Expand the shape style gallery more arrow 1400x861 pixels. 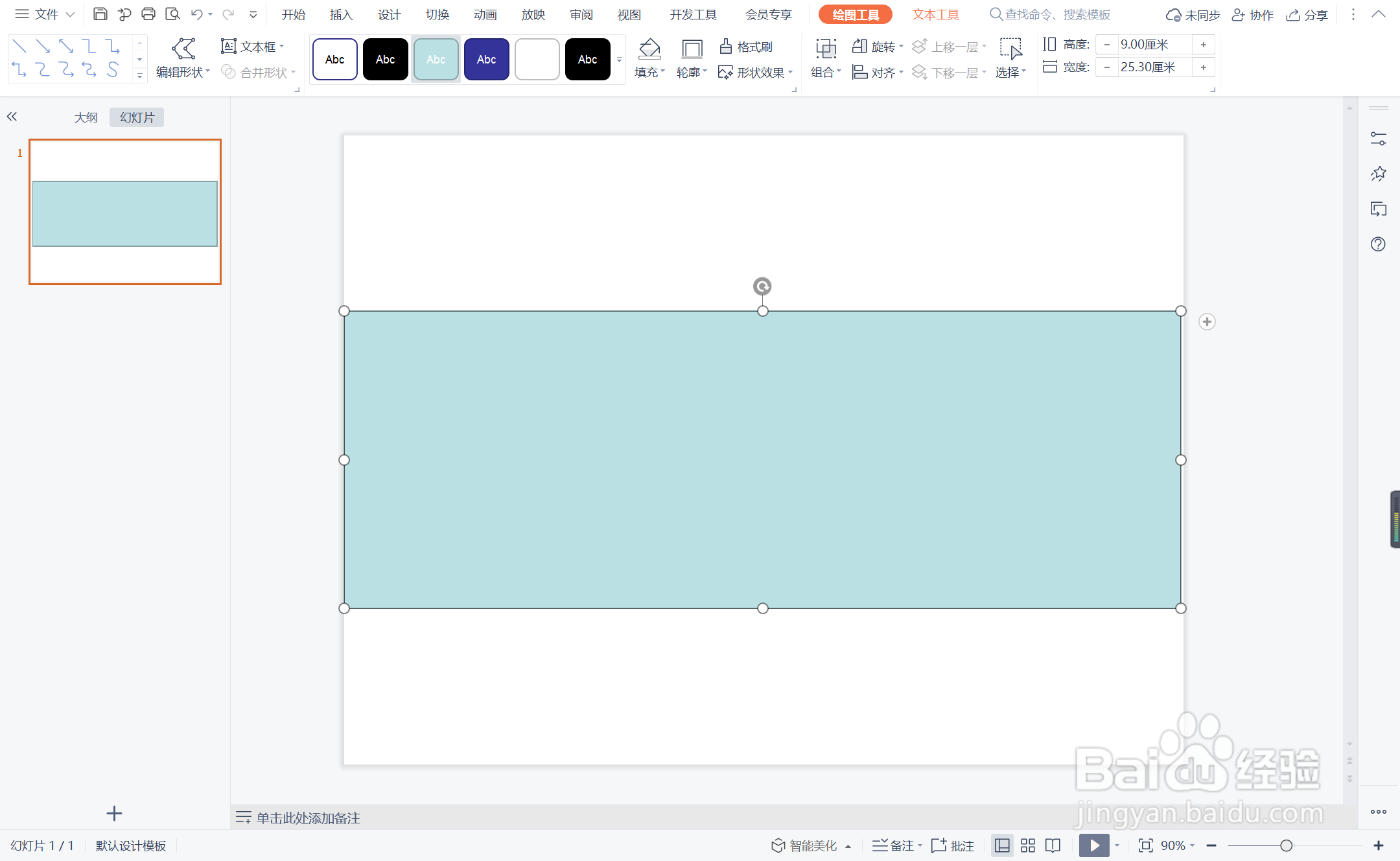click(620, 60)
